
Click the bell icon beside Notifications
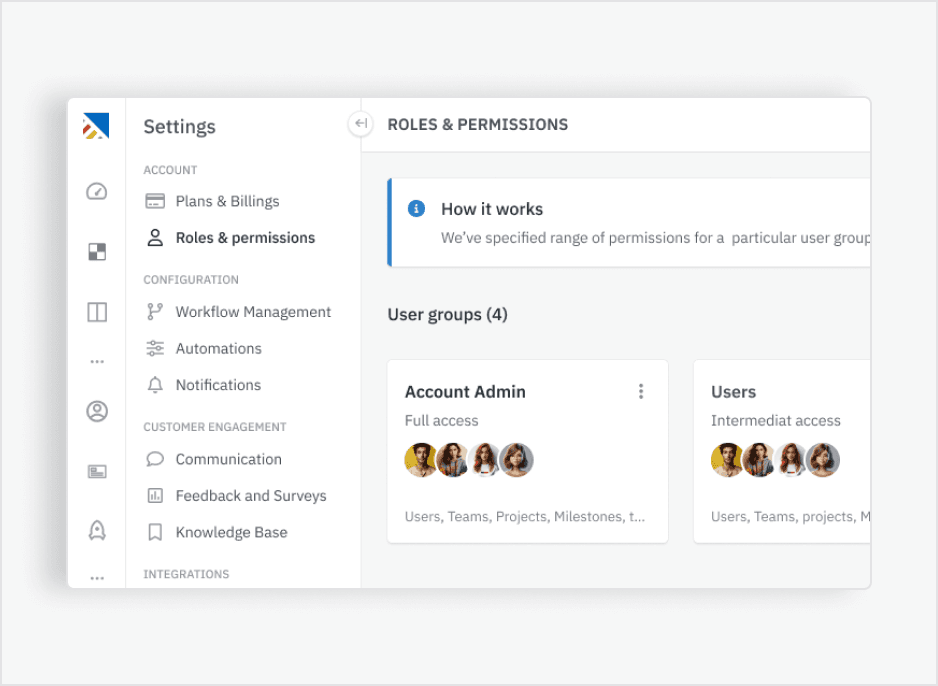tap(155, 385)
